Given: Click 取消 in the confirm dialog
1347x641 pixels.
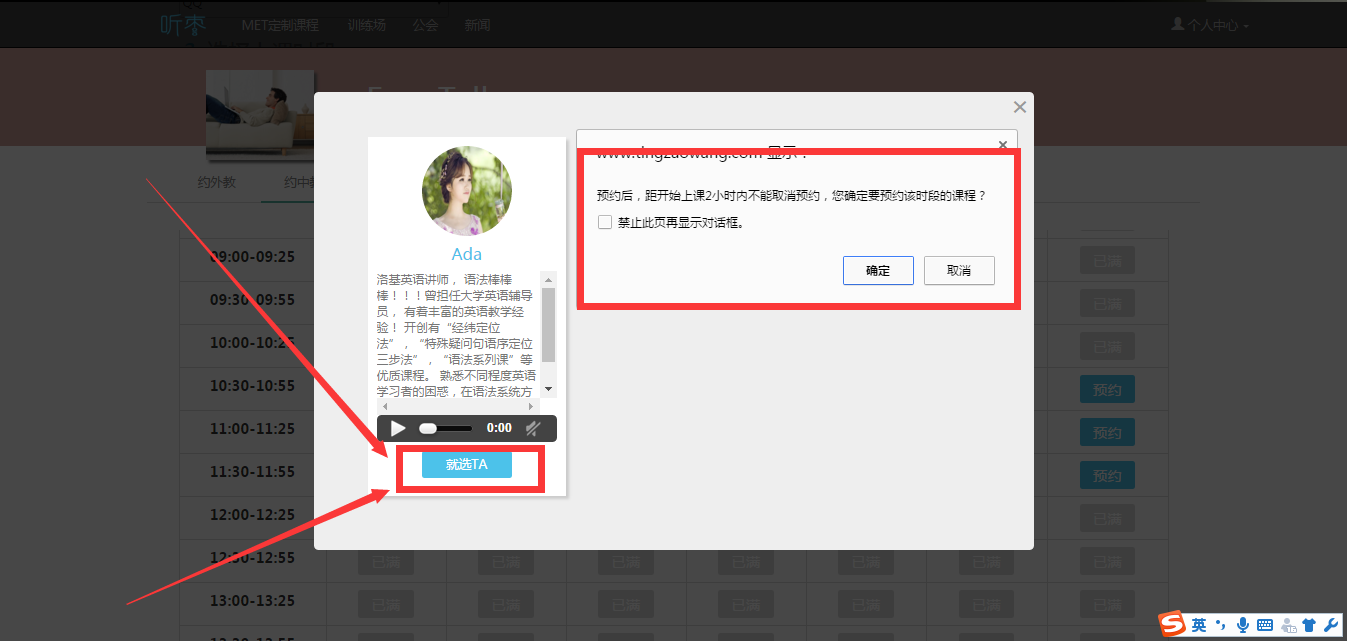Looking at the screenshot, I should [959, 271].
